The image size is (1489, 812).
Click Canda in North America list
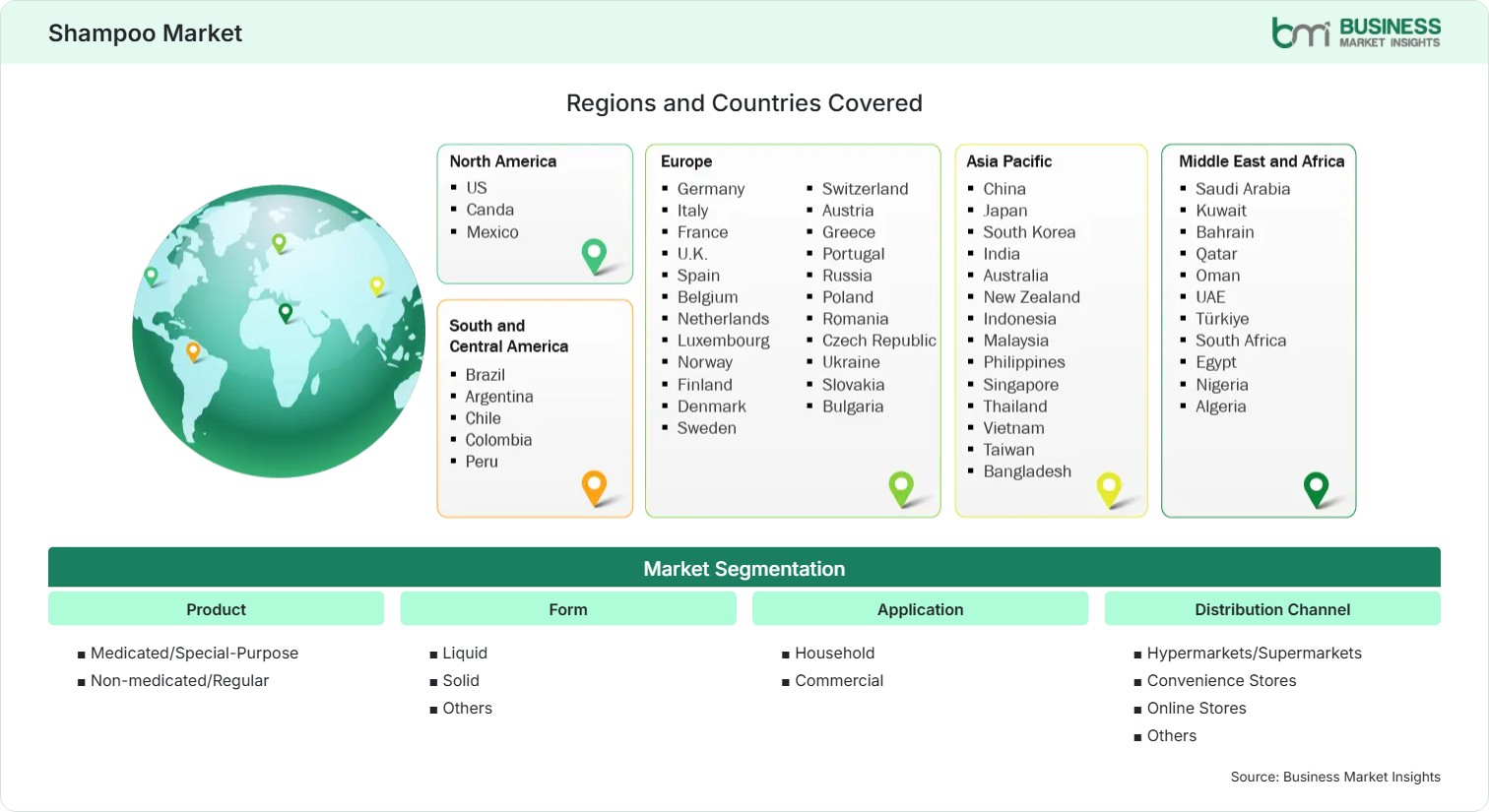click(490, 210)
